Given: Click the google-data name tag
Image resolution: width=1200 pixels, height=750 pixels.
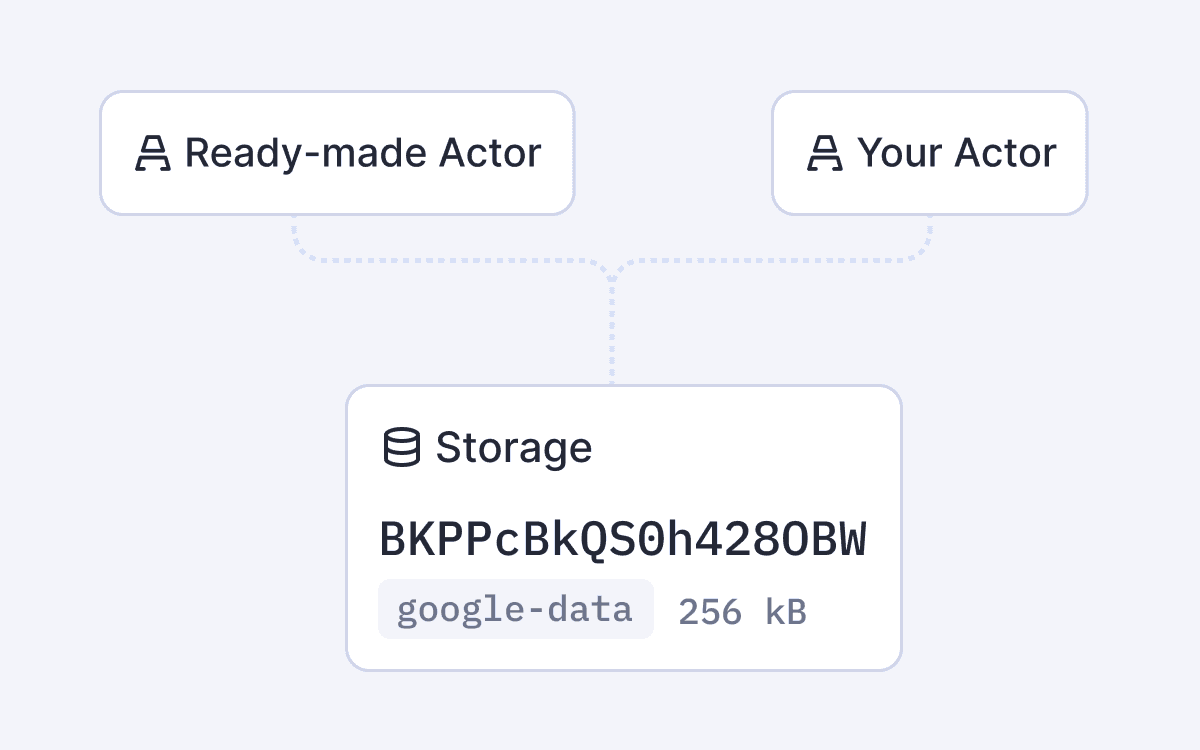Looking at the screenshot, I should pos(515,609).
